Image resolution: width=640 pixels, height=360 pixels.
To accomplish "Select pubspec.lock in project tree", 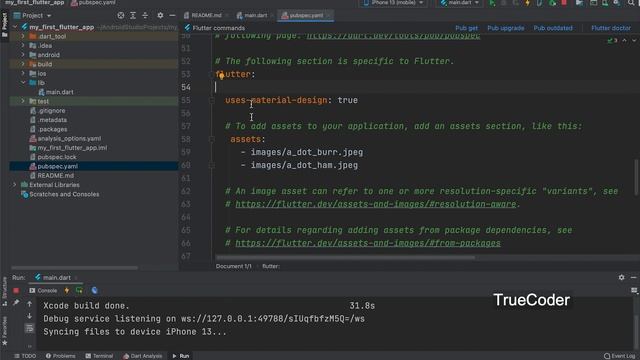I will tap(53, 157).
